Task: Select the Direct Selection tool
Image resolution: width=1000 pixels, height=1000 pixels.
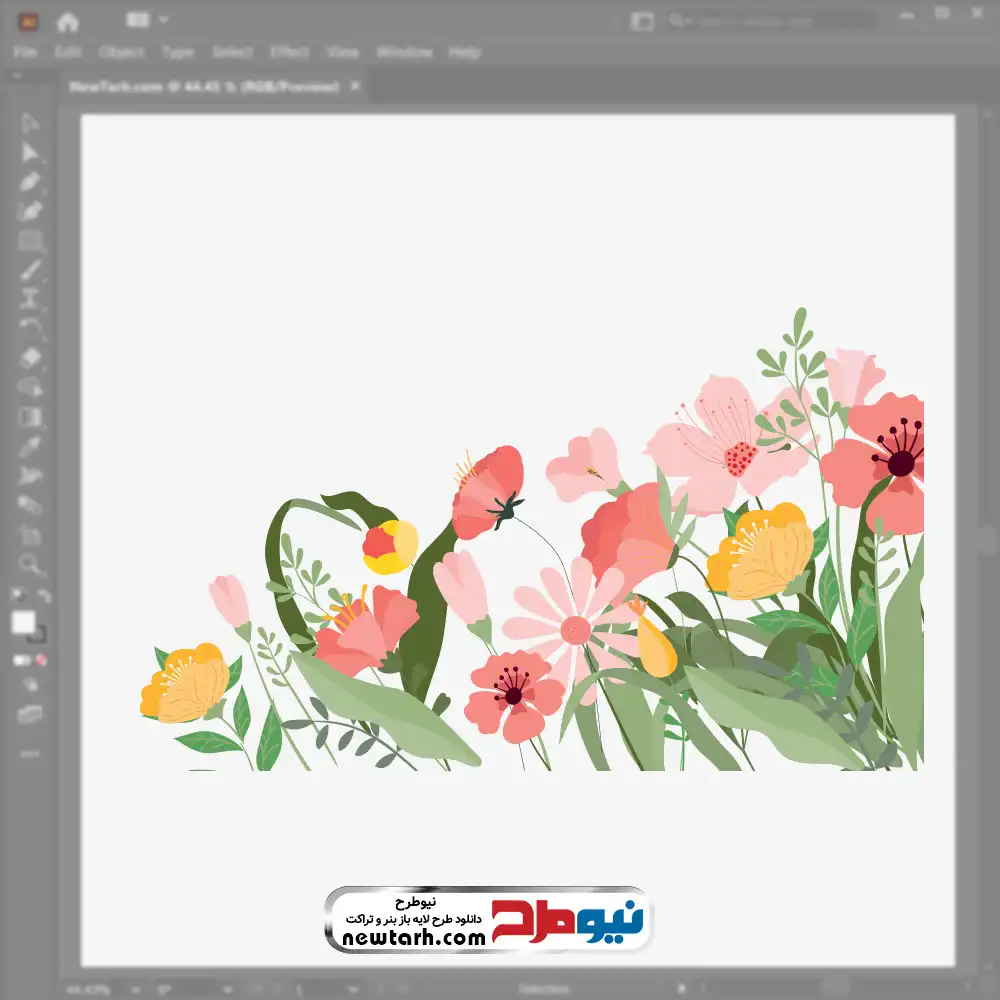Action: pyautogui.click(x=30, y=152)
